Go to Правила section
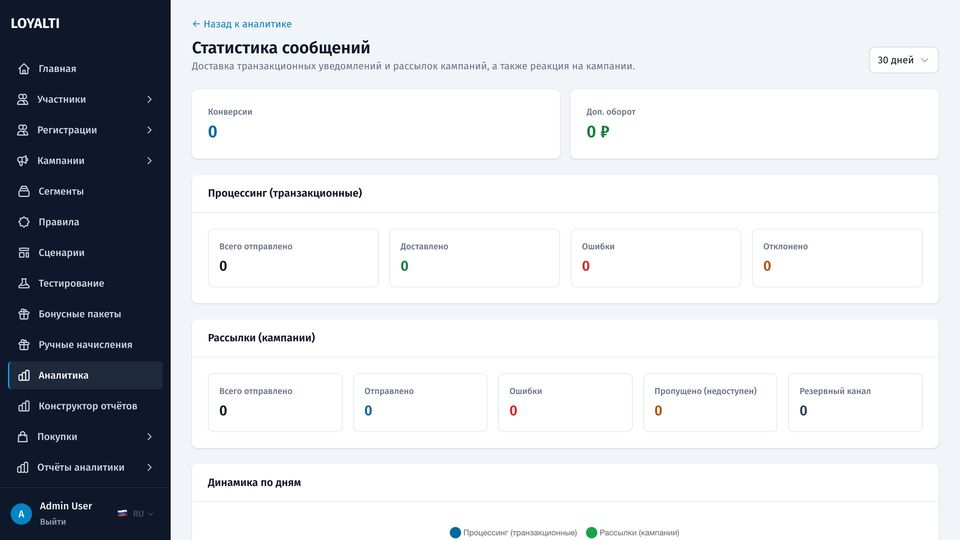Viewport: 960px width, 540px height. [x=85, y=222]
